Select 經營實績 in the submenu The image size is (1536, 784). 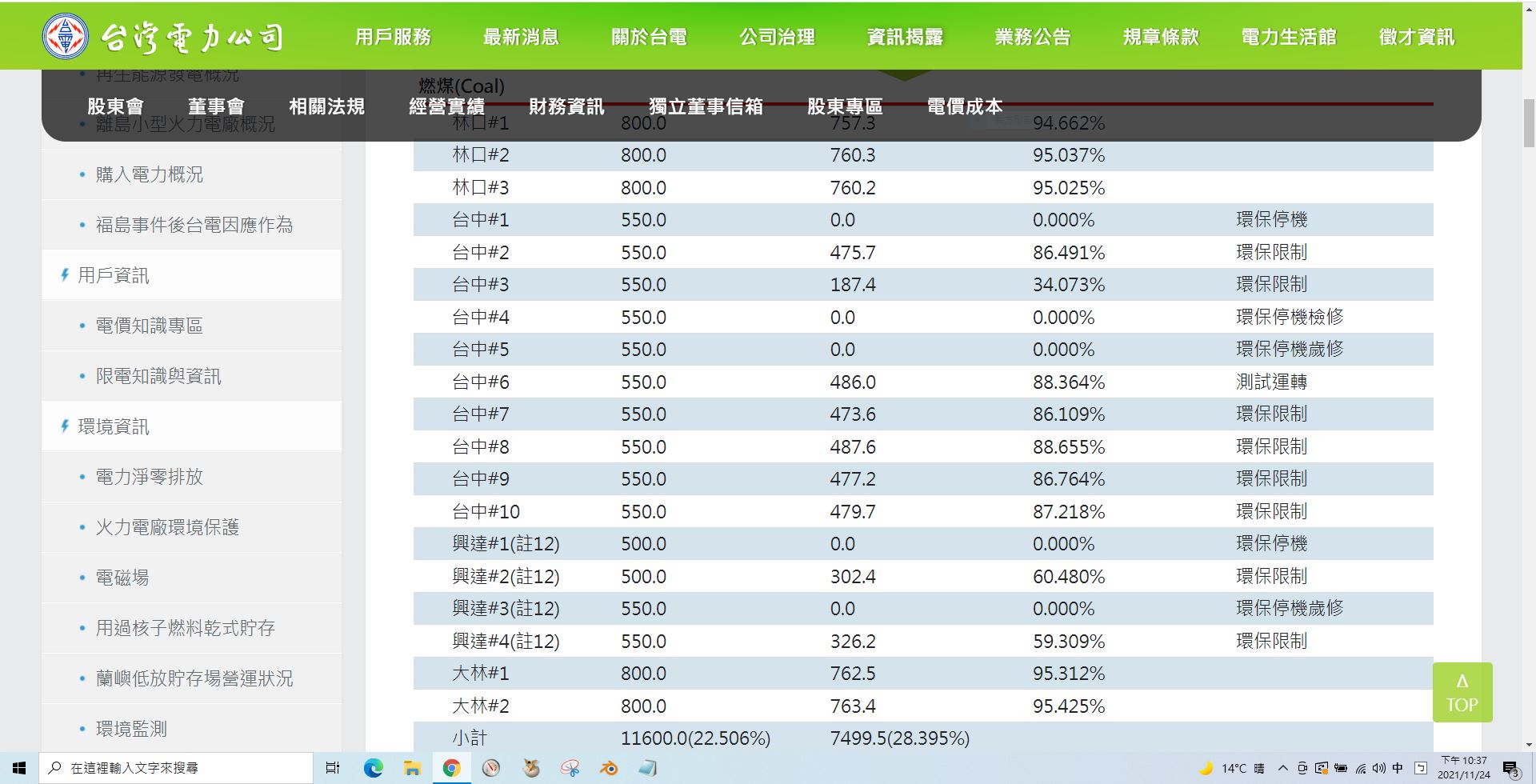point(446,106)
